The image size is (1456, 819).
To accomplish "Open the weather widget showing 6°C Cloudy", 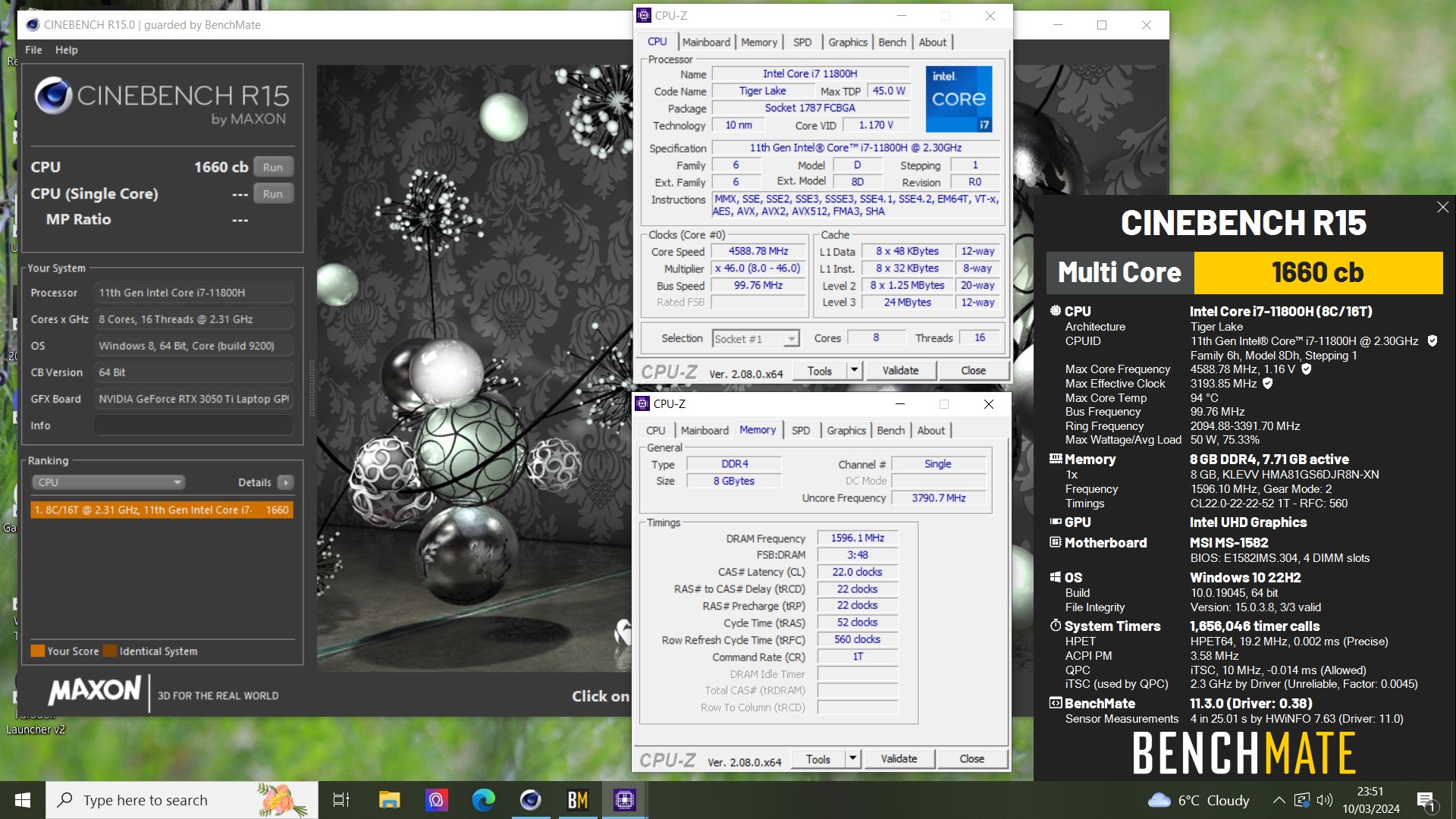I will pyautogui.click(x=1198, y=800).
